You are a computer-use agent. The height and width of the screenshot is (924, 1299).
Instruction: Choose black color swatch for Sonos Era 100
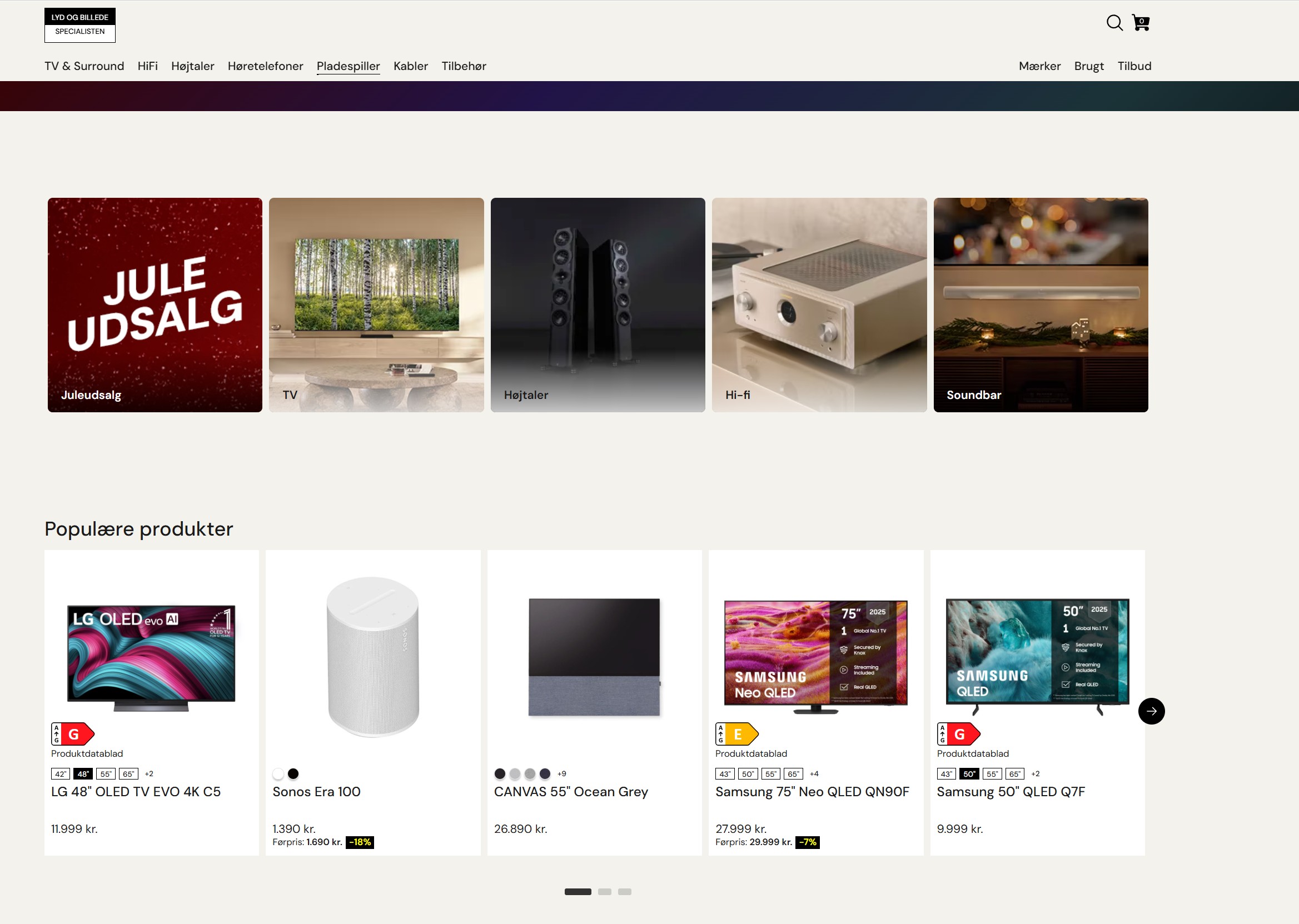coord(293,774)
